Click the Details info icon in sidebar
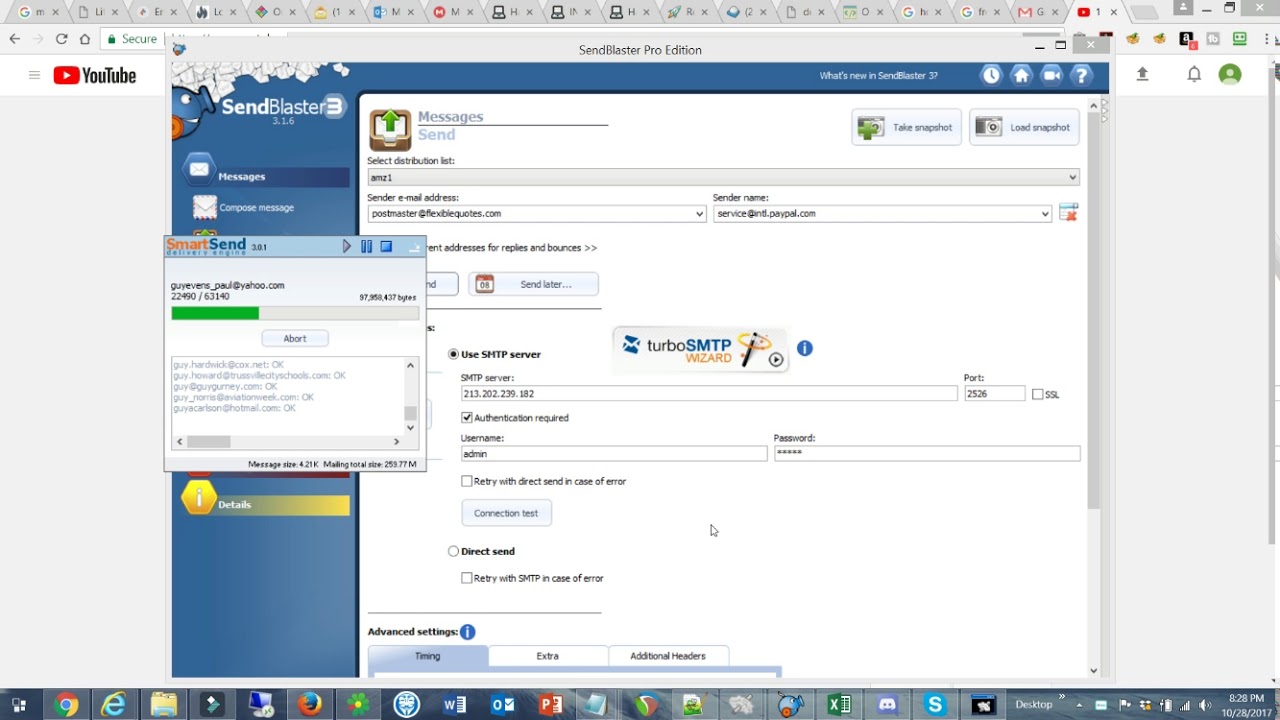The width and height of the screenshot is (1280, 720). (x=199, y=496)
